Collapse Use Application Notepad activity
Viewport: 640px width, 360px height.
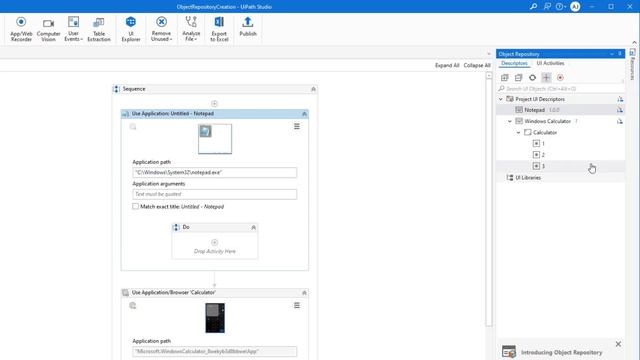(304, 114)
